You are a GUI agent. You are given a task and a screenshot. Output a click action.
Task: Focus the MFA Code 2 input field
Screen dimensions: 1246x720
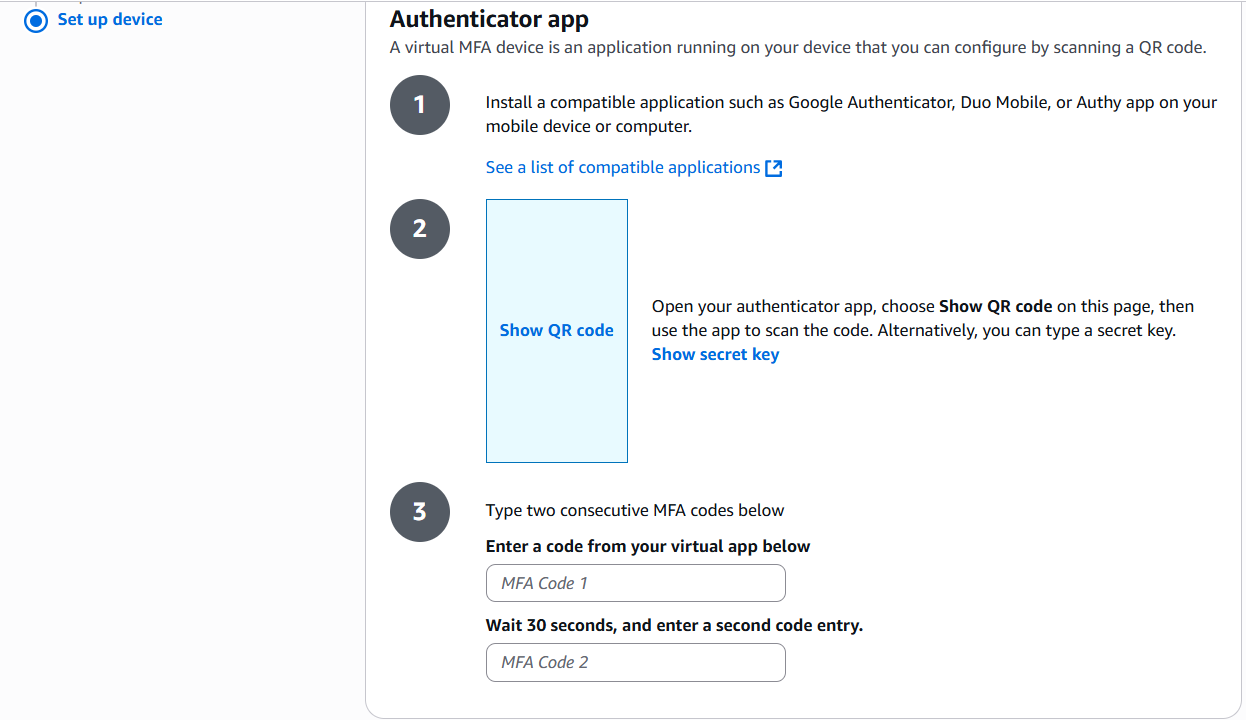(635, 662)
